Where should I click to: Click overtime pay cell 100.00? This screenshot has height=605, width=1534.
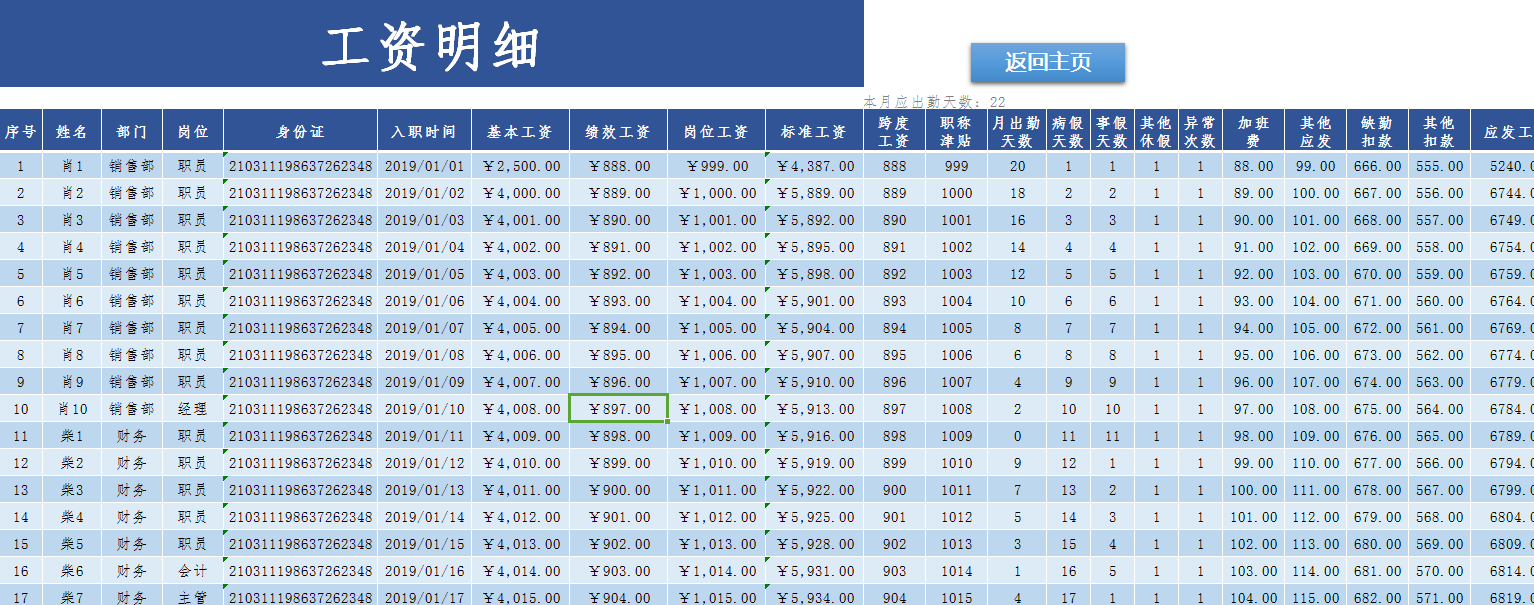[1253, 490]
